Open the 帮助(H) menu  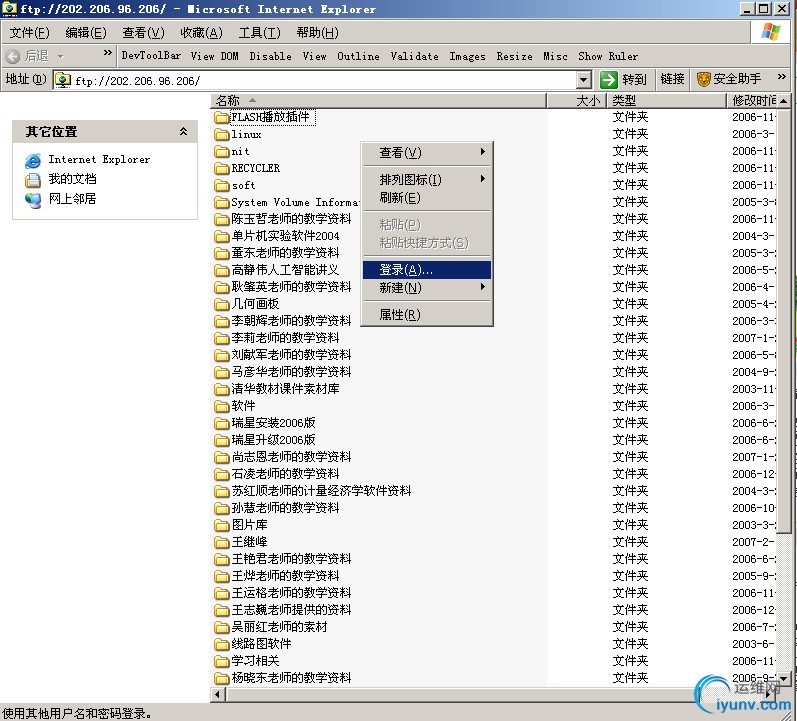pos(318,33)
